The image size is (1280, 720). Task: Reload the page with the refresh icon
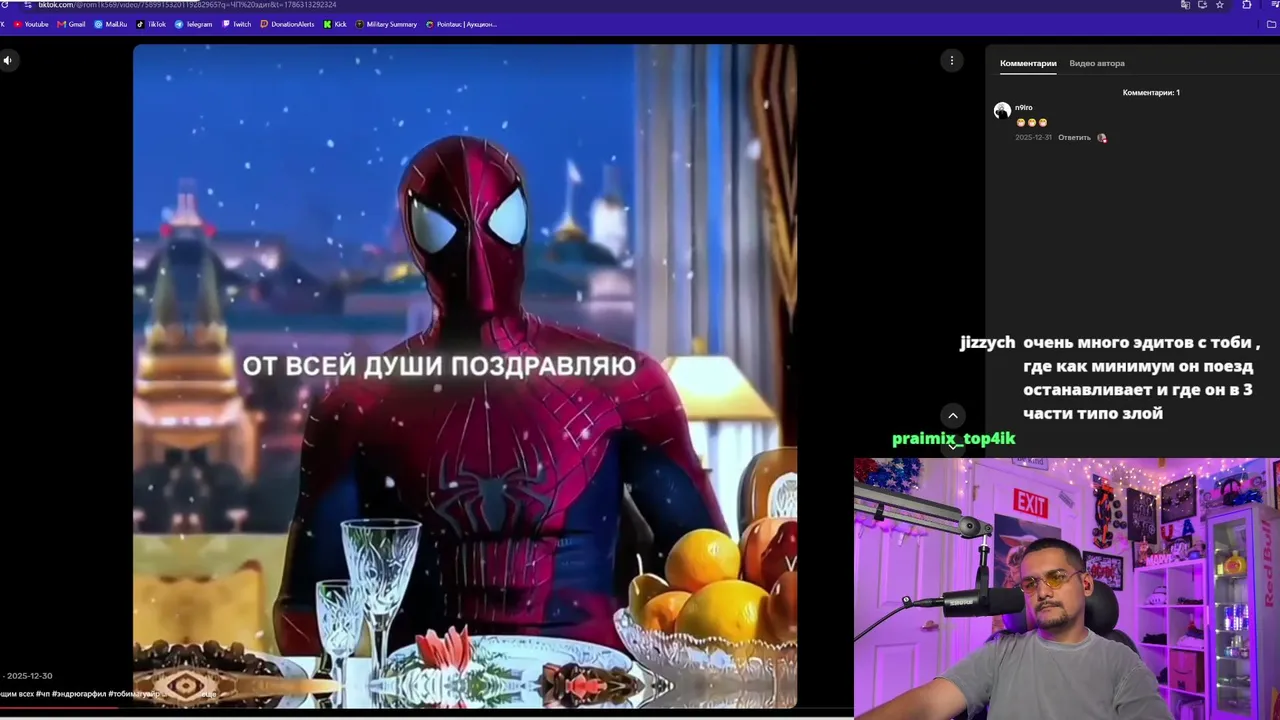[x=2, y=5]
